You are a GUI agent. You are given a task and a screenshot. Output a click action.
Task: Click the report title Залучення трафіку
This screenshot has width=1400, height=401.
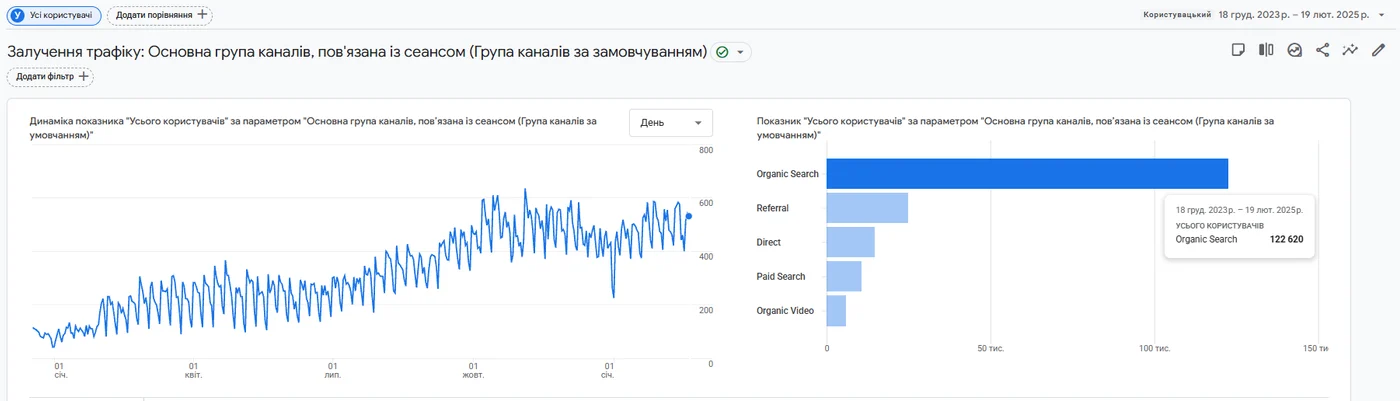pyautogui.click(x=357, y=52)
